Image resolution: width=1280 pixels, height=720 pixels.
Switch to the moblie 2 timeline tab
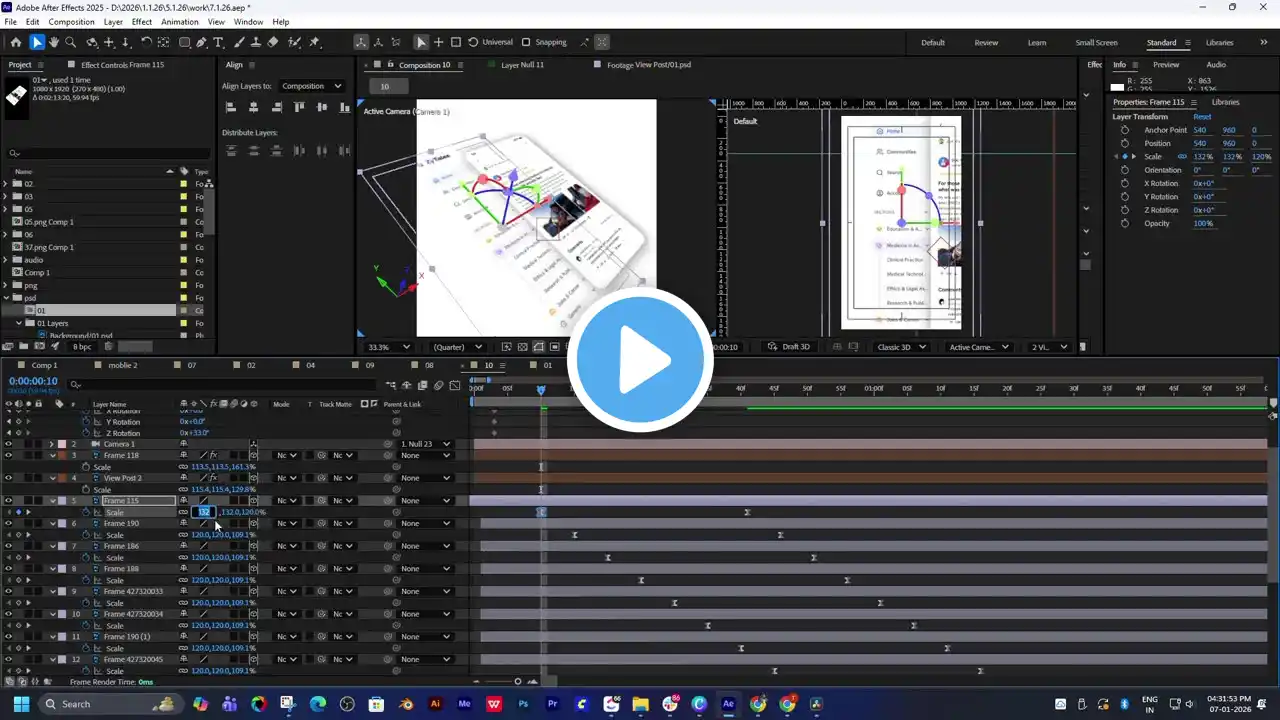click(122, 365)
